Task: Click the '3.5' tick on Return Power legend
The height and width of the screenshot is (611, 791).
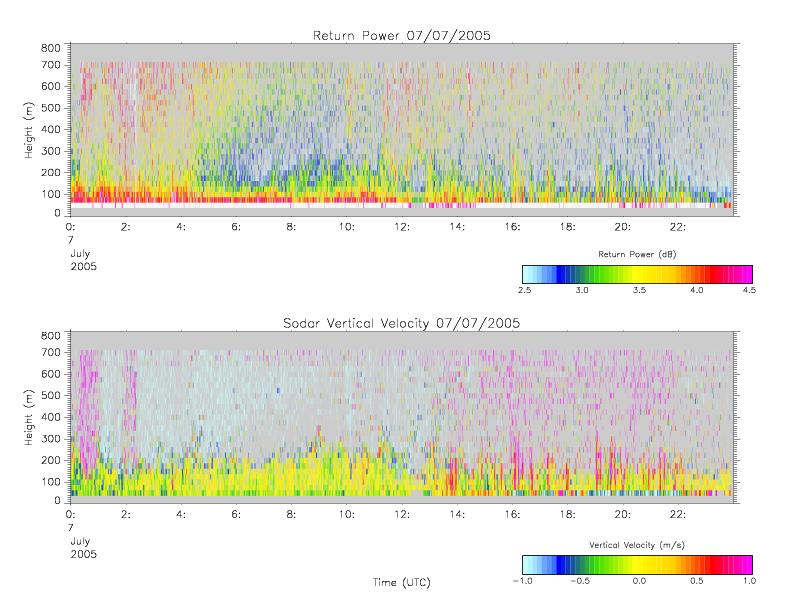Action: pyautogui.click(x=639, y=290)
